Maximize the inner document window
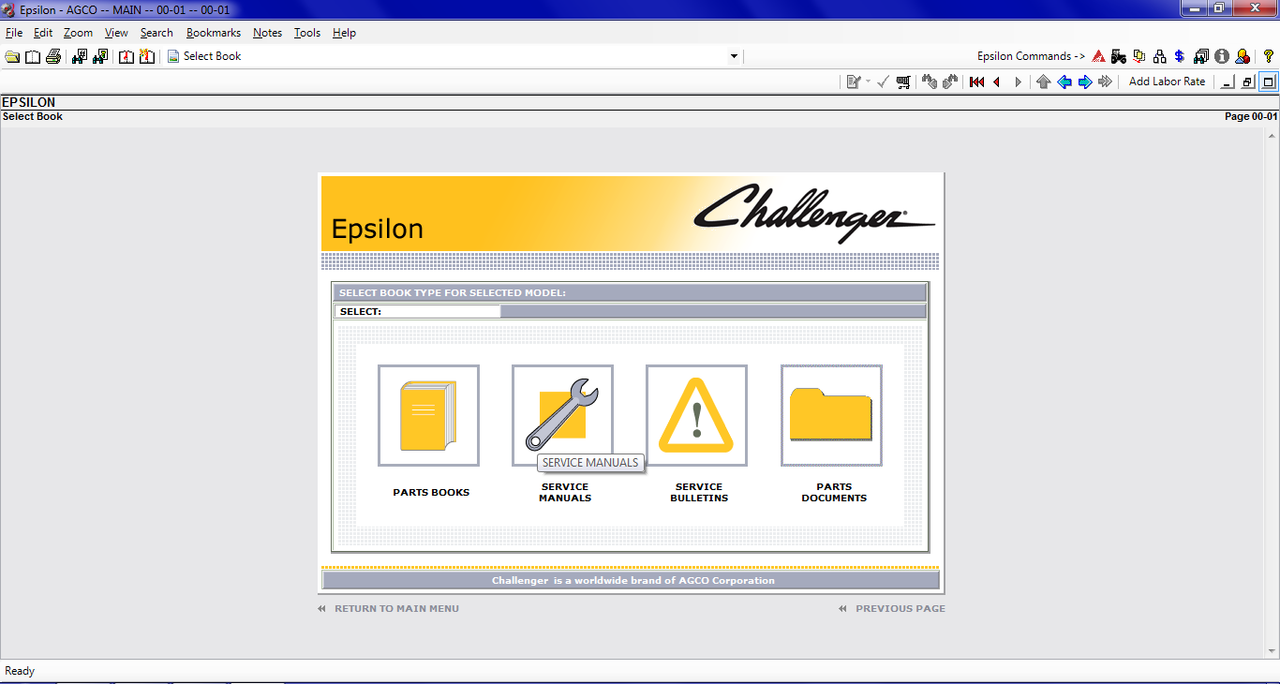This screenshot has height=684, width=1280. pyautogui.click(x=1269, y=82)
